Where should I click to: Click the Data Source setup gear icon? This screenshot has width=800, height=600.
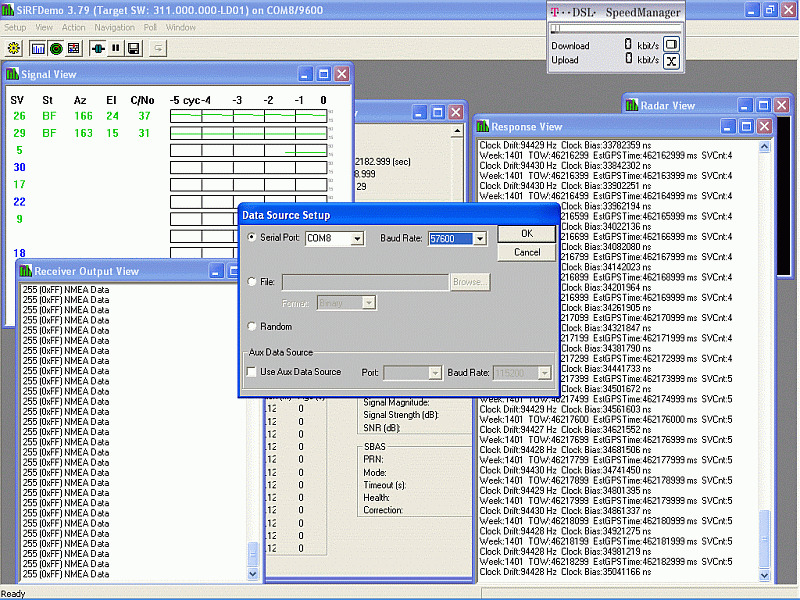[x=16, y=47]
